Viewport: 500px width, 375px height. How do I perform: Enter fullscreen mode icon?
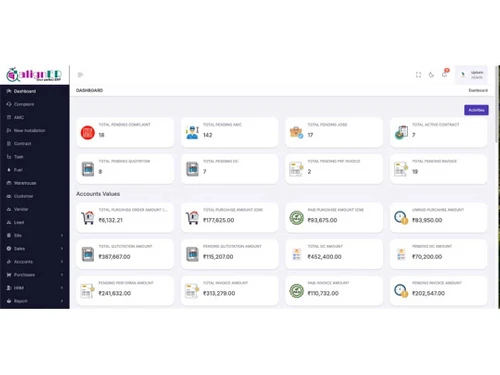point(418,75)
